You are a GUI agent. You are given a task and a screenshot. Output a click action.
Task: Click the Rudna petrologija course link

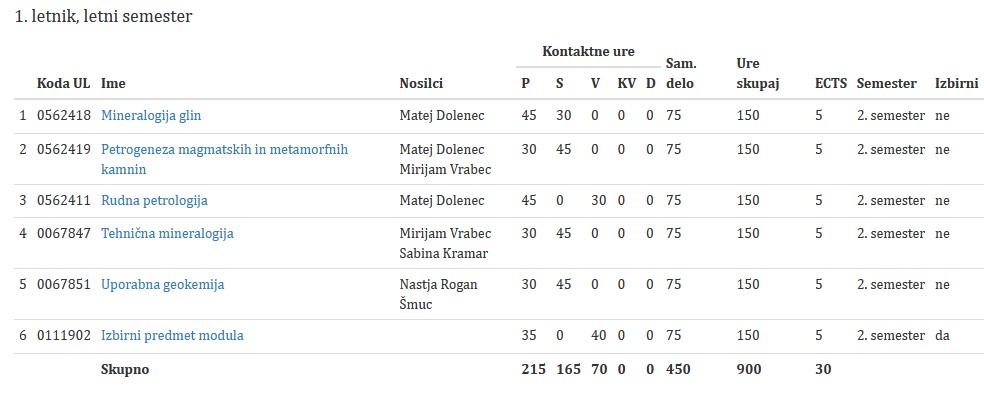point(154,201)
